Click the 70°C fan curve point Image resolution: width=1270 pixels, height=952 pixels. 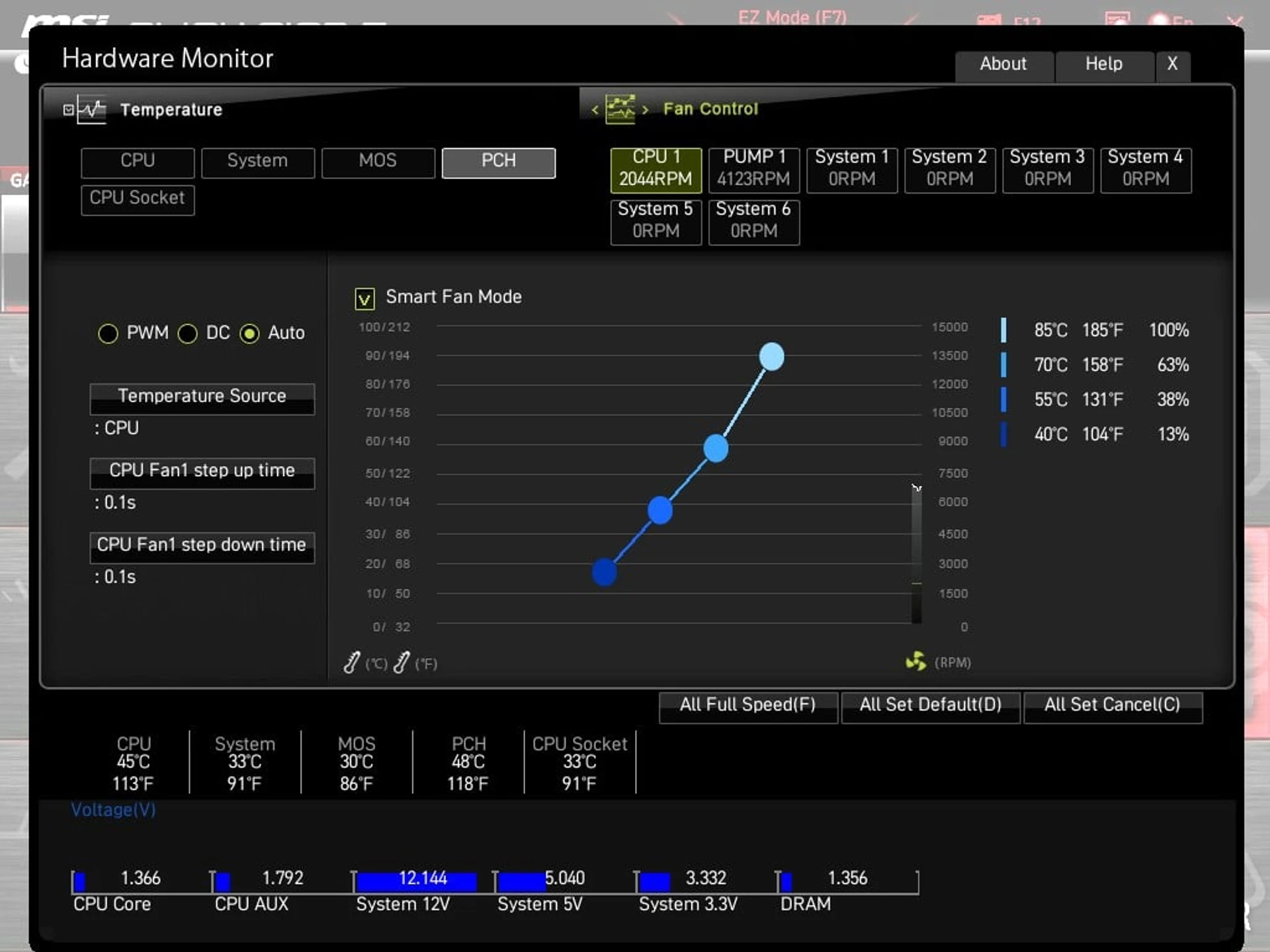pos(716,448)
